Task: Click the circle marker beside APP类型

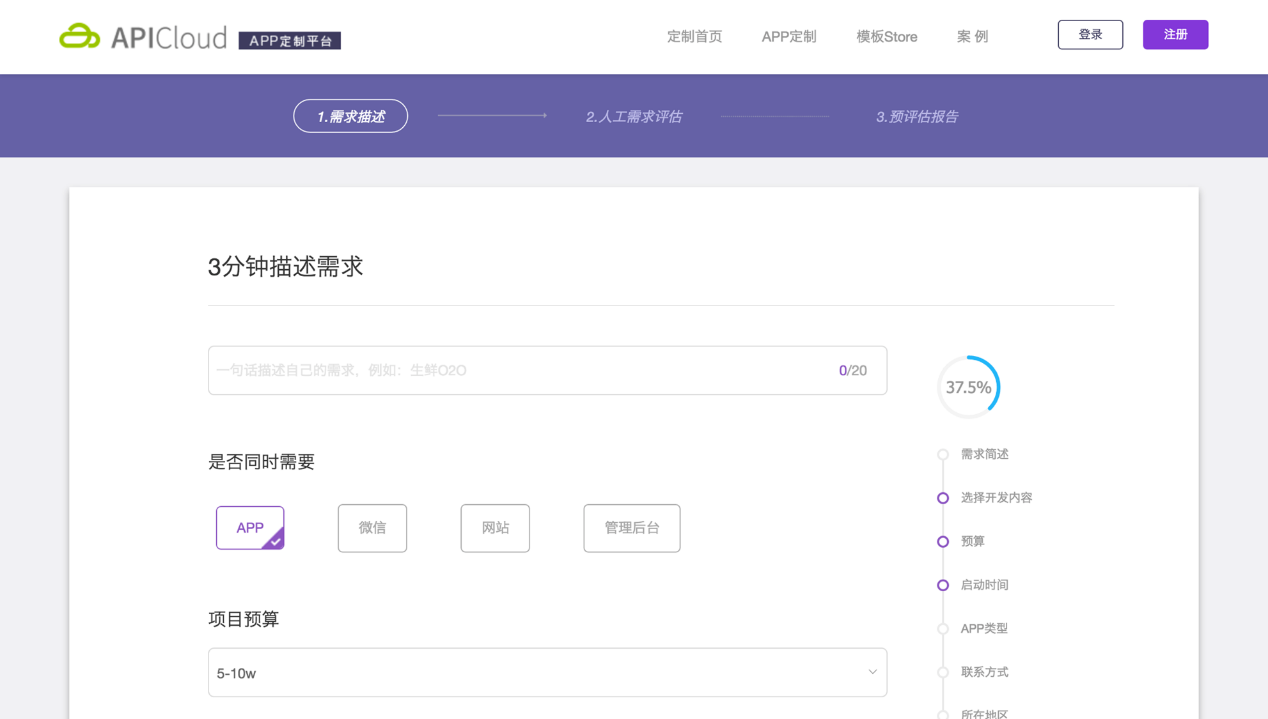Action: click(x=943, y=629)
